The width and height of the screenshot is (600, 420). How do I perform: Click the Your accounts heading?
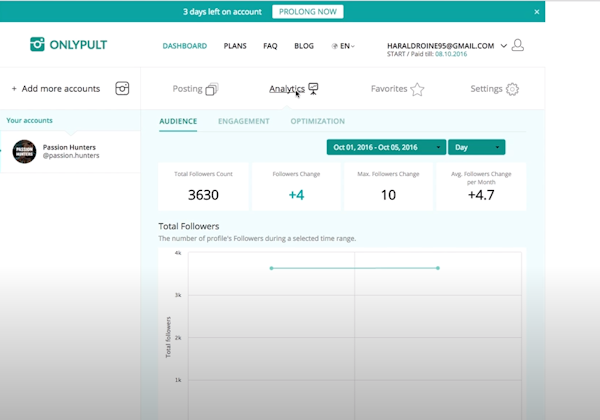pyautogui.click(x=29, y=120)
